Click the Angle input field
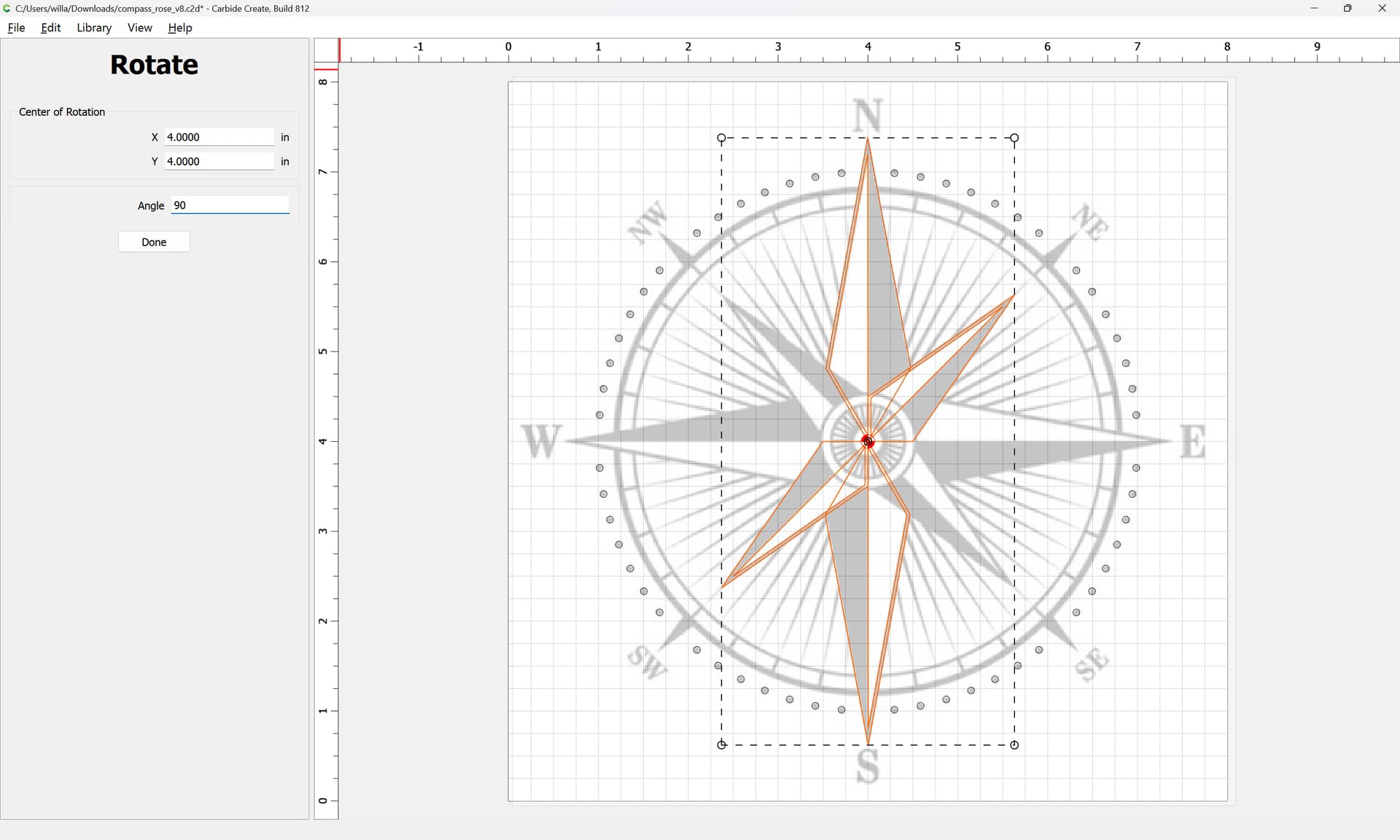This screenshot has height=840, width=1400. (x=230, y=206)
